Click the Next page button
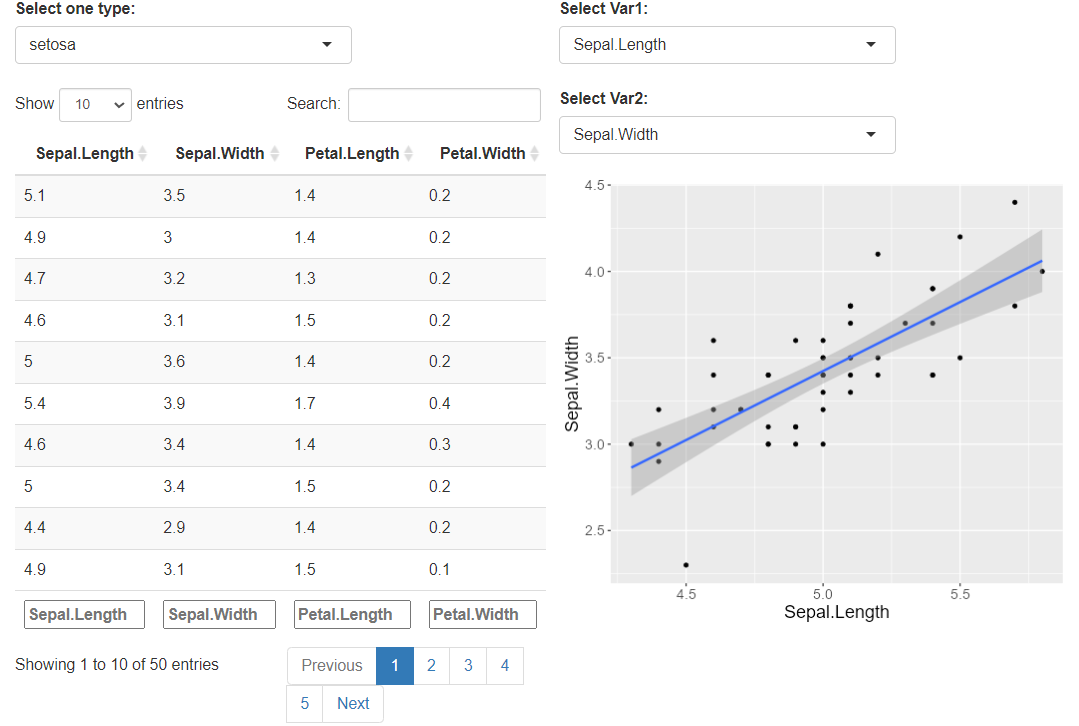 (x=353, y=704)
